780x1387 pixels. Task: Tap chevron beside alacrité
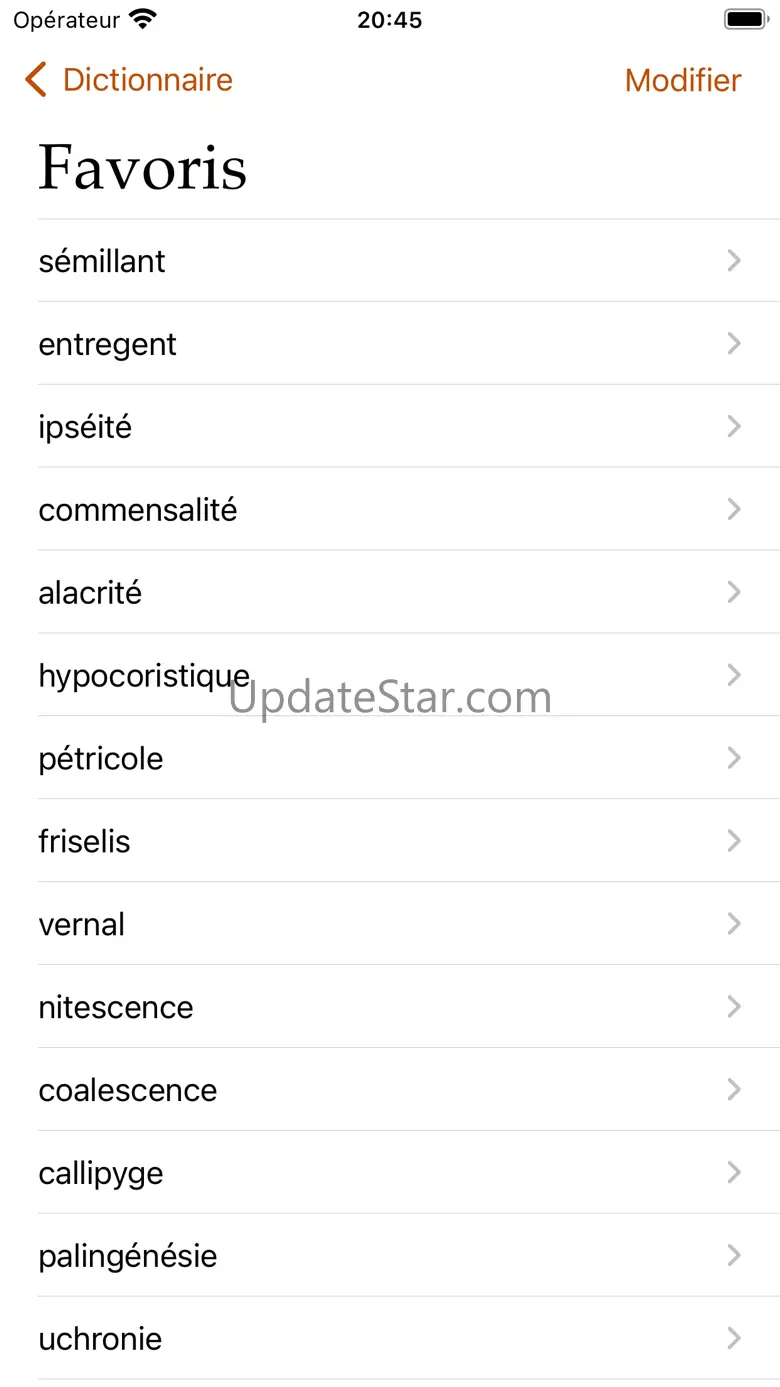[734, 593]
